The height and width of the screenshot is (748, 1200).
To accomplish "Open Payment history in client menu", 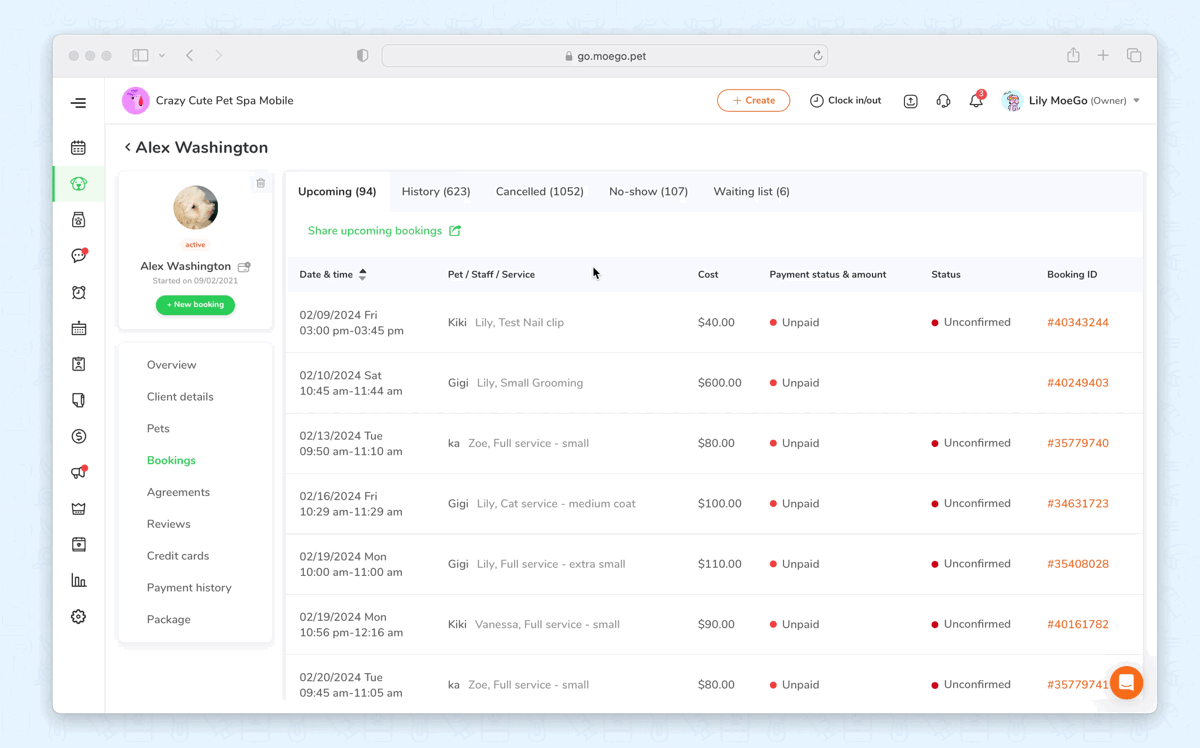I will [189, 588].
